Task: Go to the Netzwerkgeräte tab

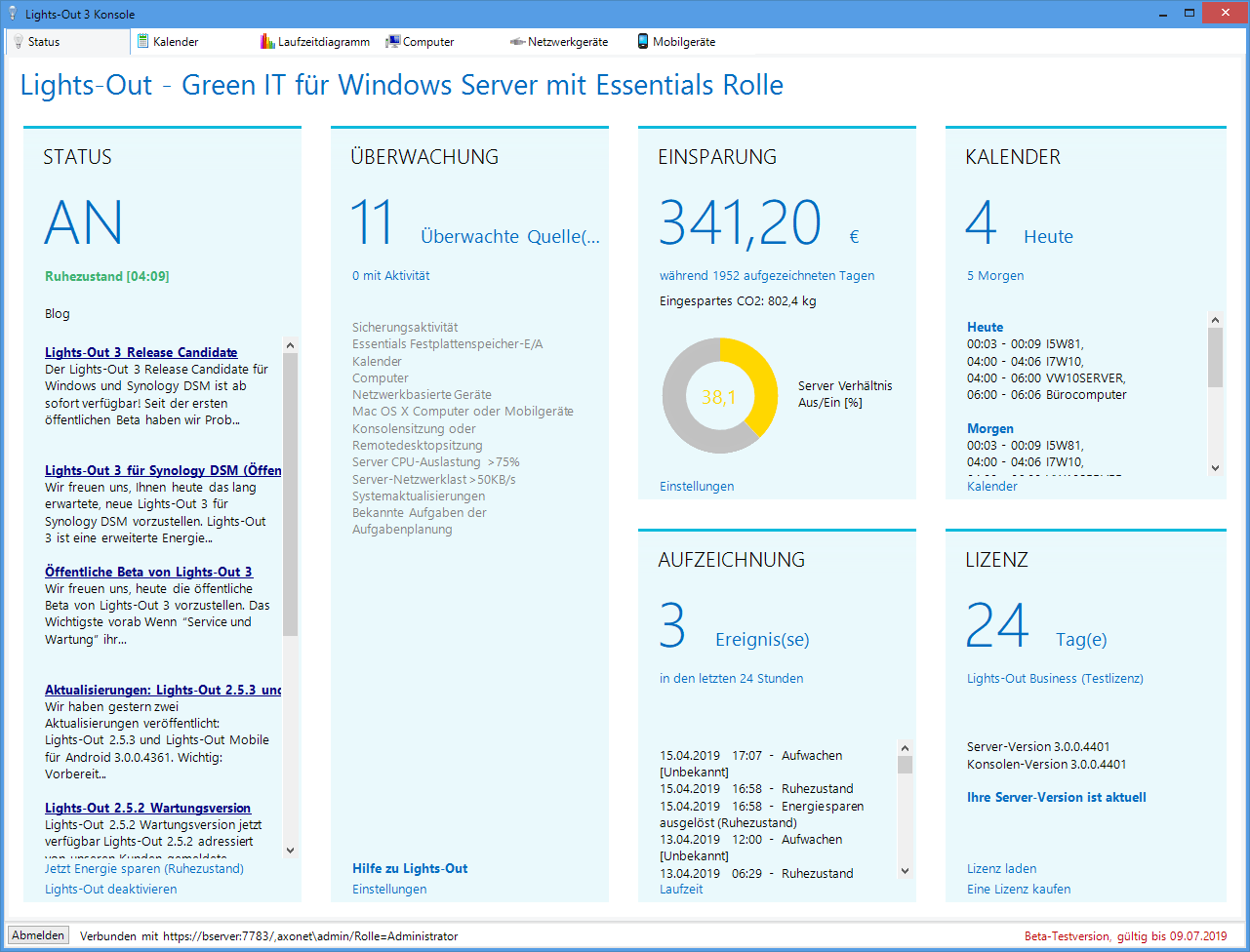Action: [568, 42]
